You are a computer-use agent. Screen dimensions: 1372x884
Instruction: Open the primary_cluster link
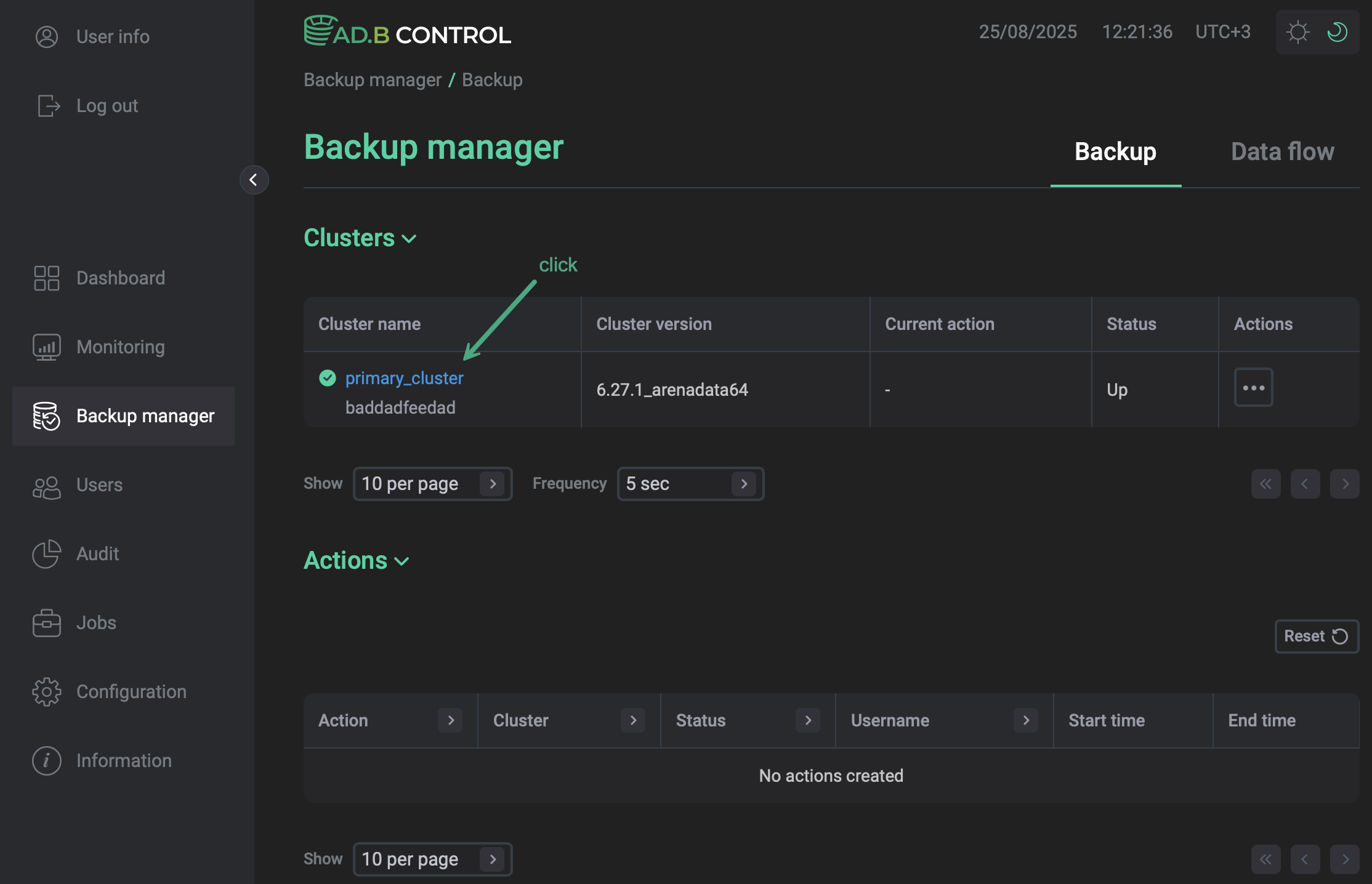click(x=404, y=377)
